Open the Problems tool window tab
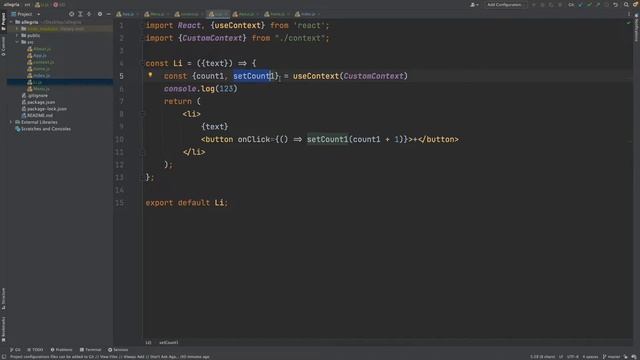 61,350
